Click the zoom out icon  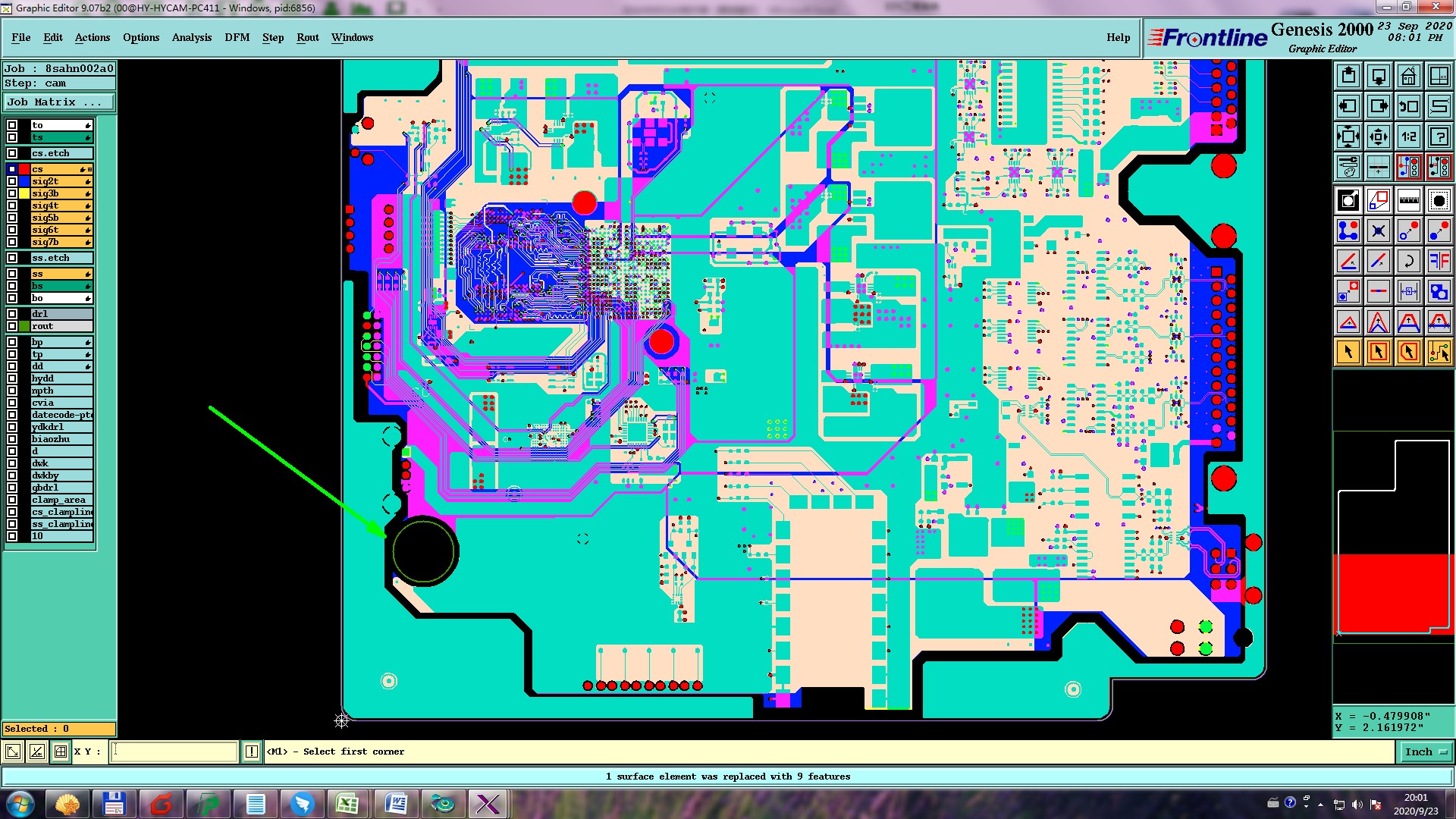1379,136
